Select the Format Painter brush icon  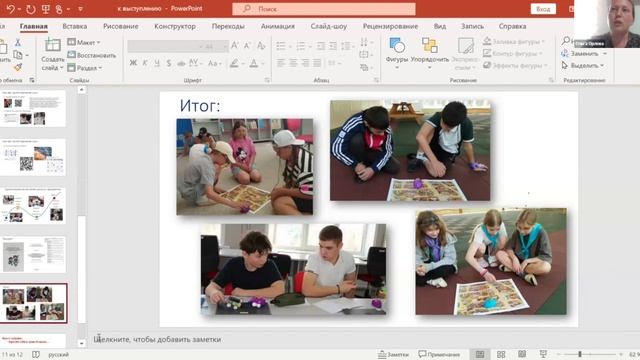click(18, 67)
